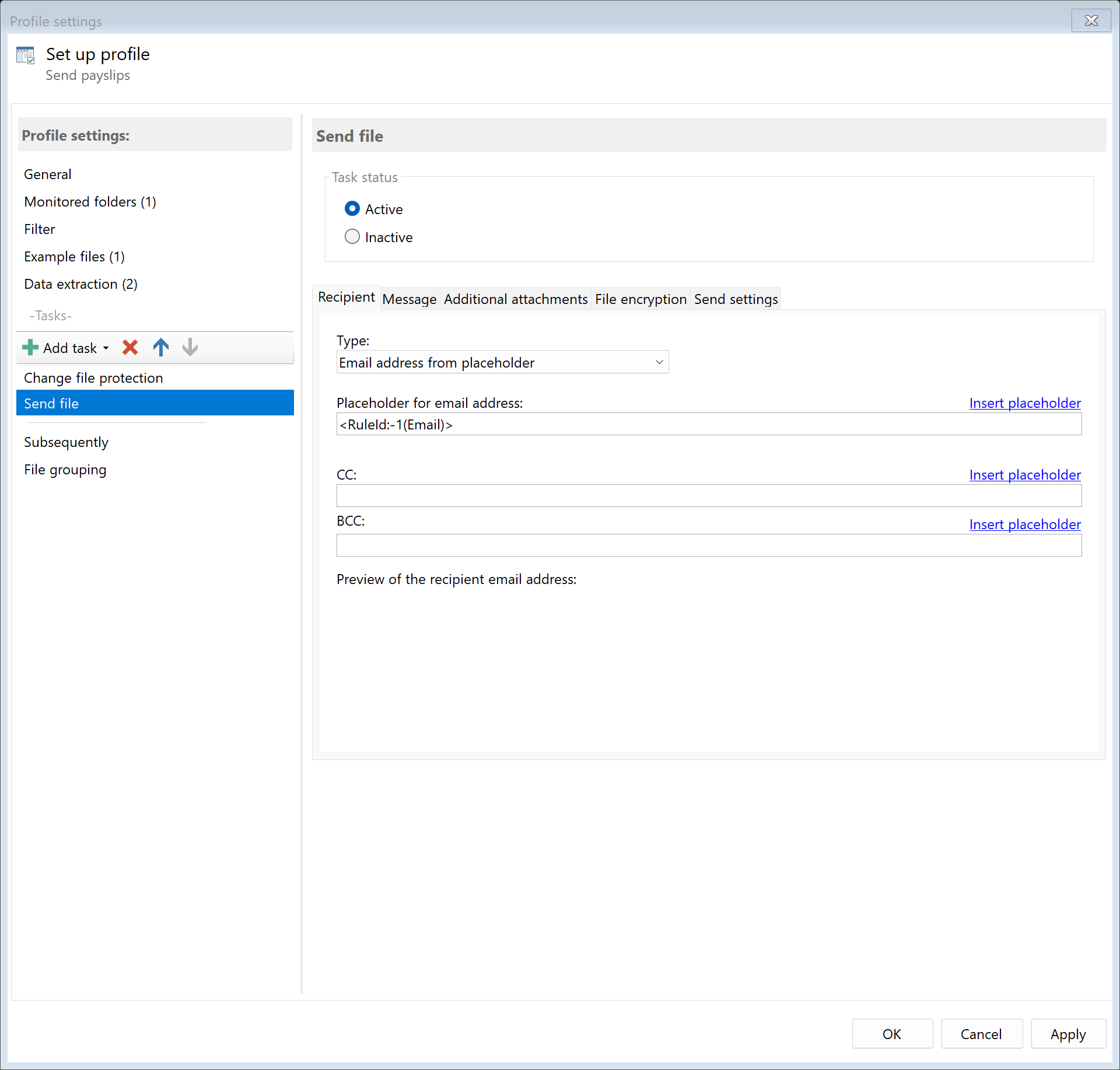Click the Set up profile icon in the header
This screenshot has height=1070, width=1120.
coord(26,54)
